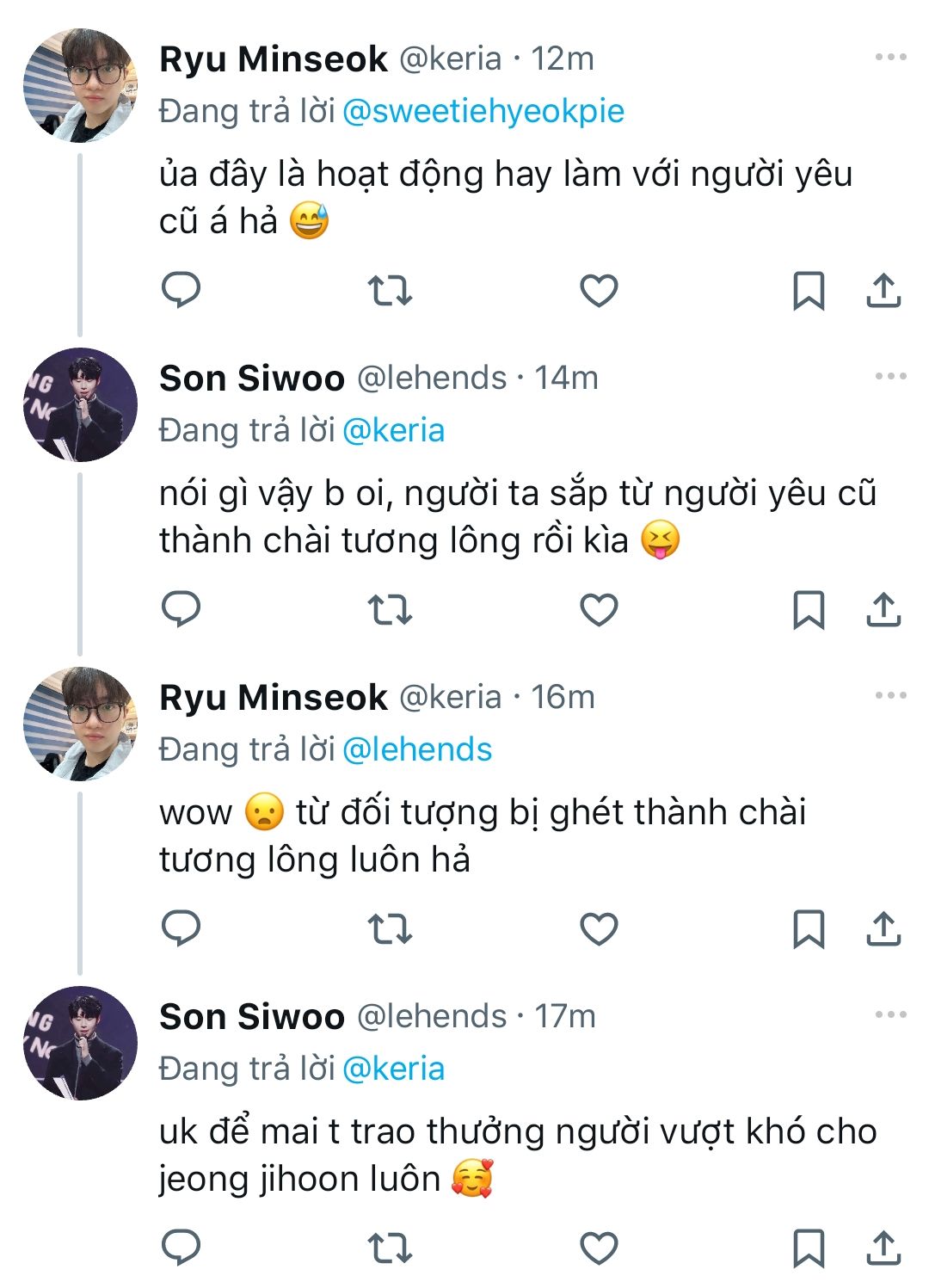
Task: Reply to Son Siwoo's 17m tweet
Action: [x=181, y=1248]
